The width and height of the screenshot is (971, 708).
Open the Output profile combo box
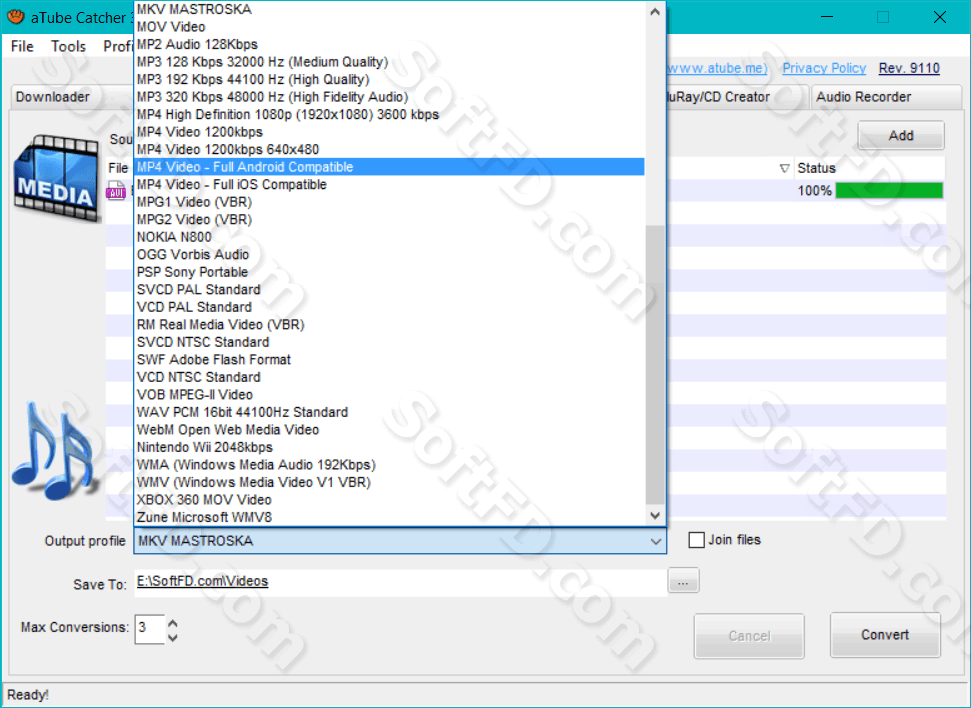[400, 541]
